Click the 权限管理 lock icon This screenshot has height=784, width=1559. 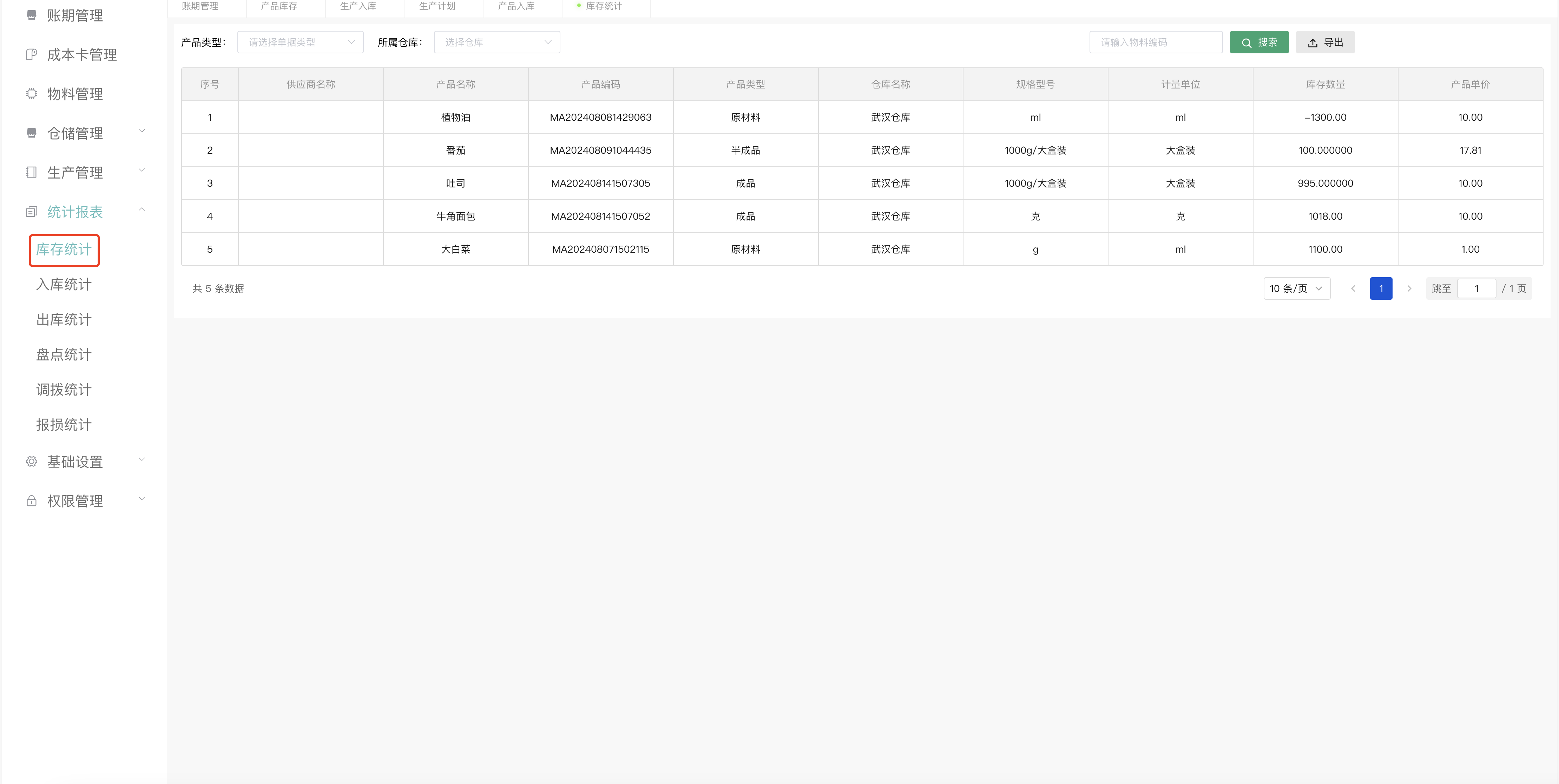coord(32,501)
